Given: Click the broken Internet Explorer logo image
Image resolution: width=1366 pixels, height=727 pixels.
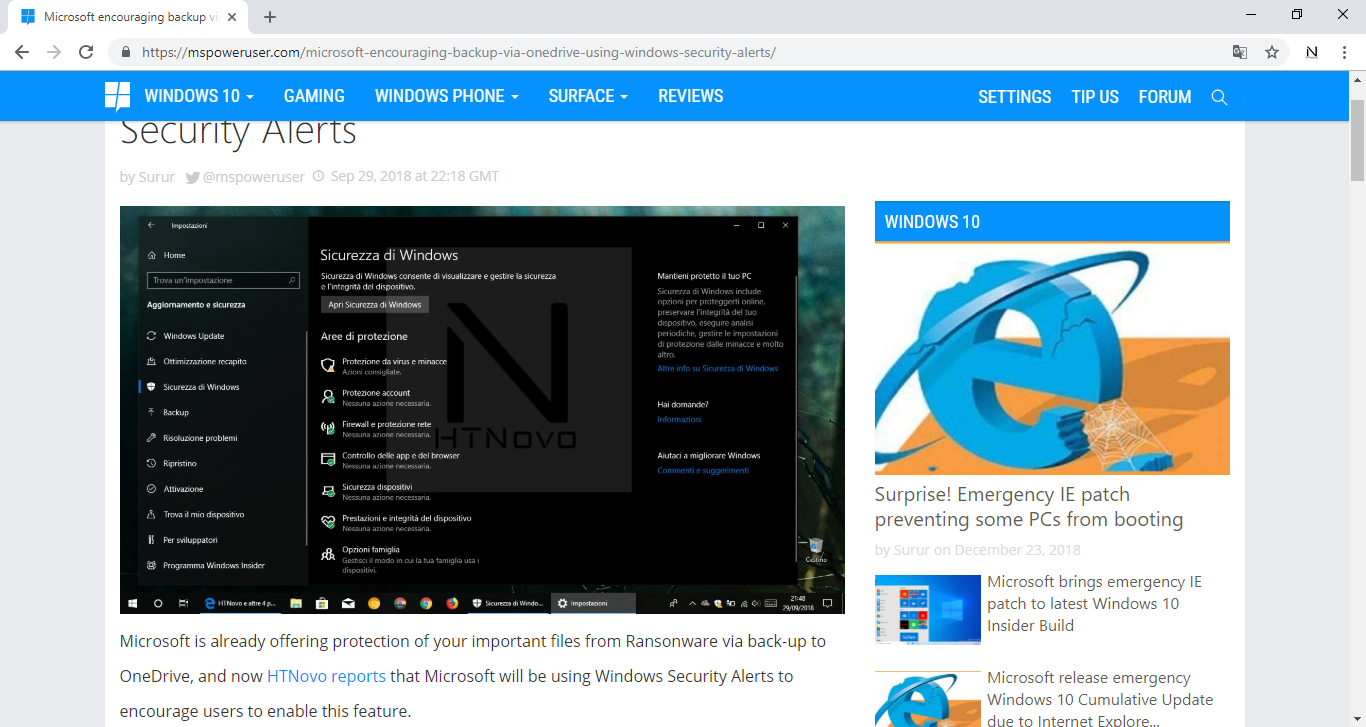Looking at the screenshot, I should (x=1052, y=360).
